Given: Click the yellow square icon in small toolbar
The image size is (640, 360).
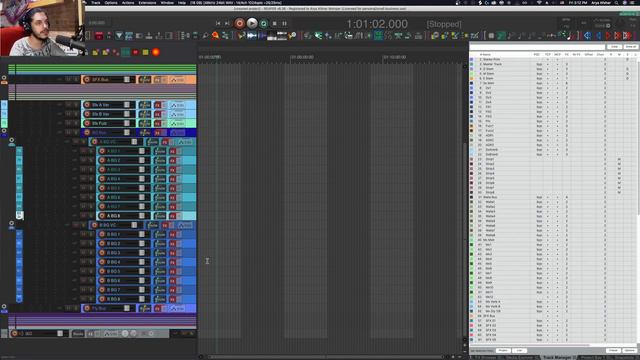Looking at the screenshot, I should tap(145, 52).
